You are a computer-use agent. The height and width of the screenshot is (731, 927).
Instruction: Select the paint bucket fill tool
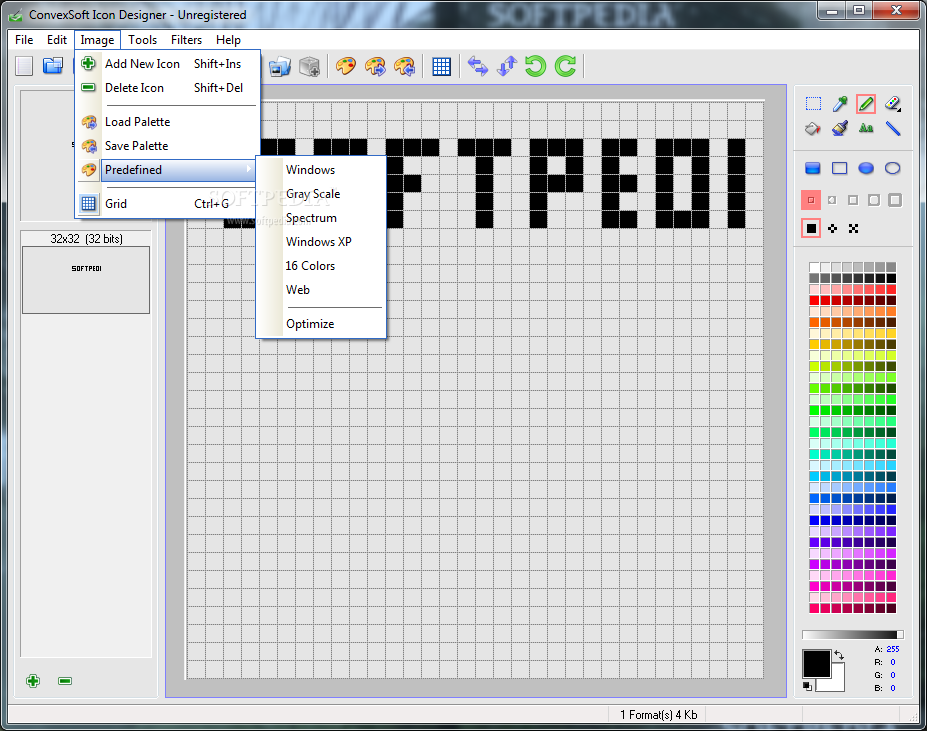813,128
